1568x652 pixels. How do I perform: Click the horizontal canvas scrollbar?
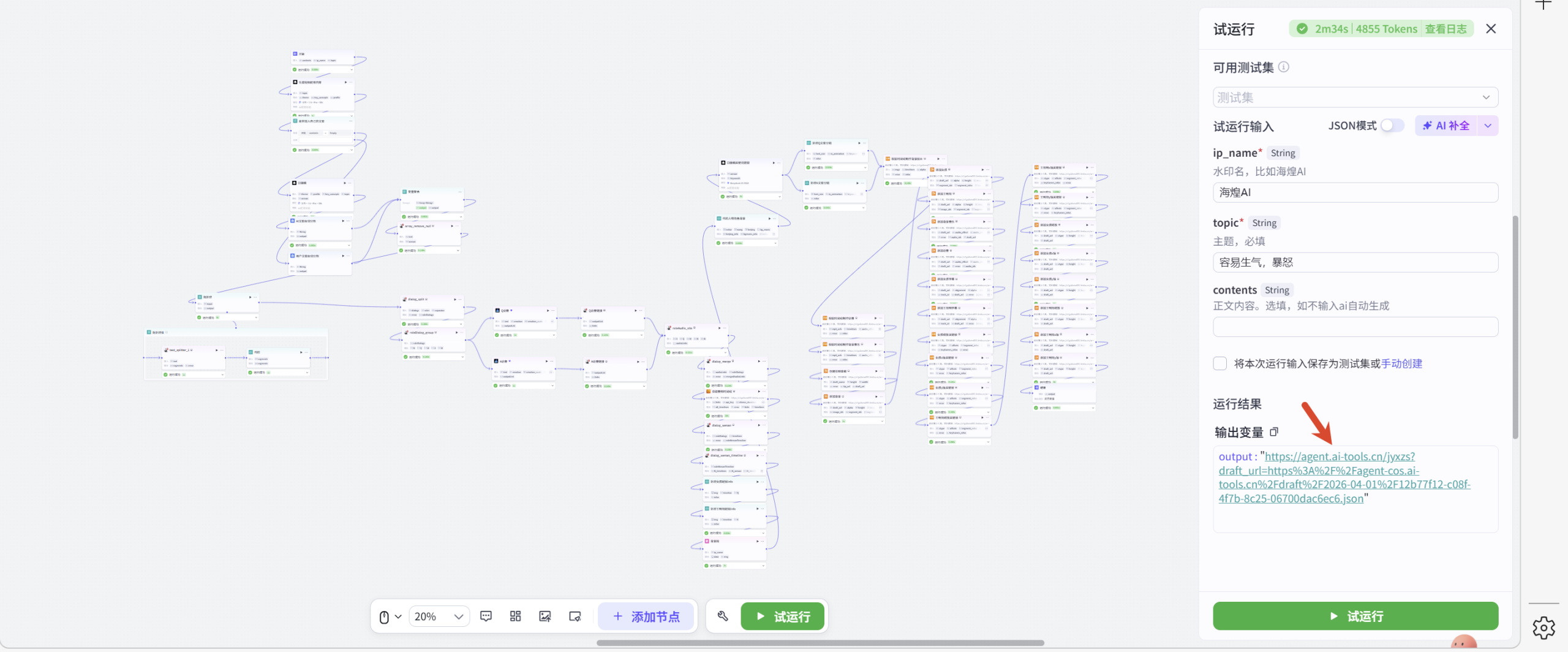[820, 643]
